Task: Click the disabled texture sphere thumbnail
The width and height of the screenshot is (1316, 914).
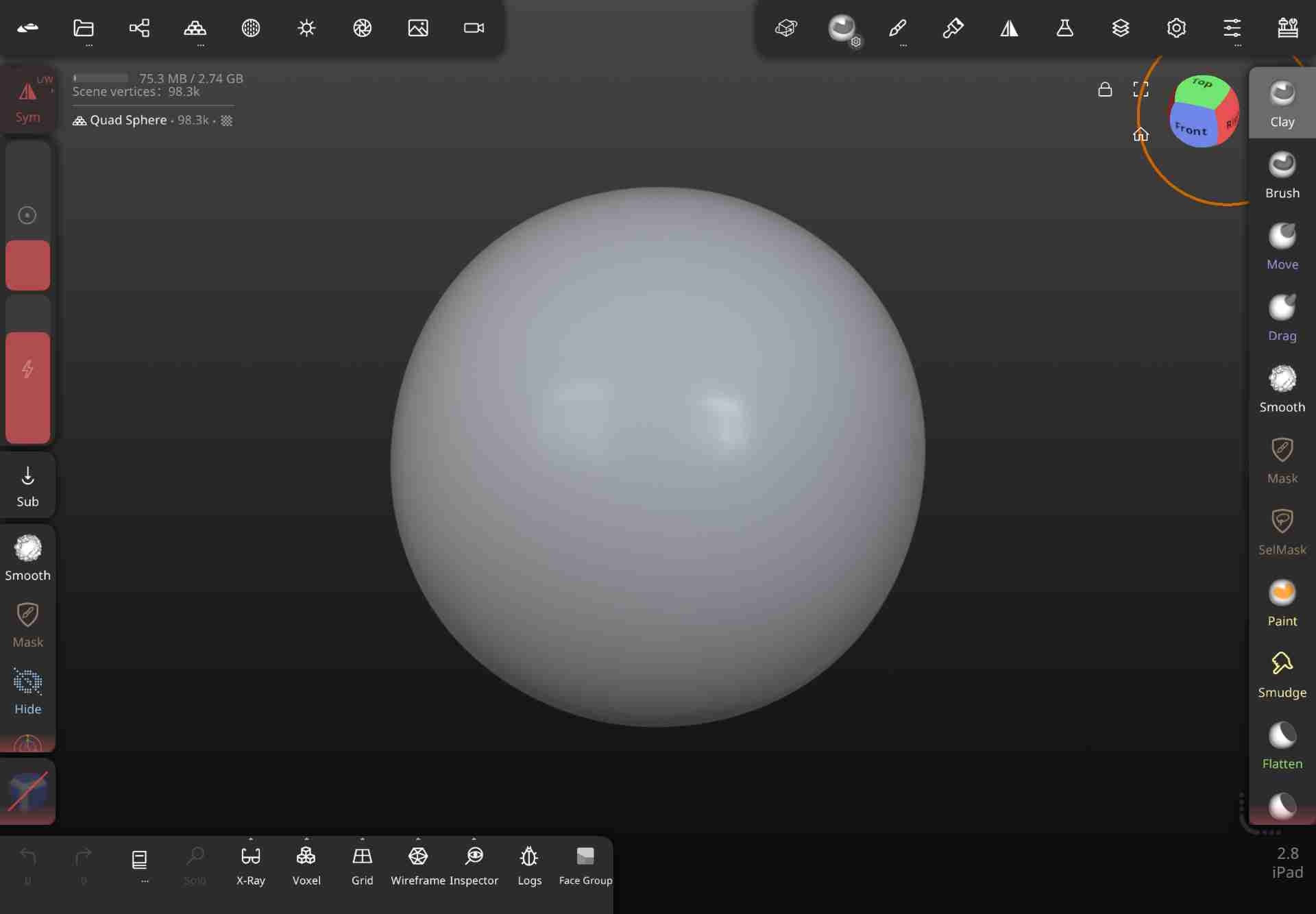Action: coord(27,792)
